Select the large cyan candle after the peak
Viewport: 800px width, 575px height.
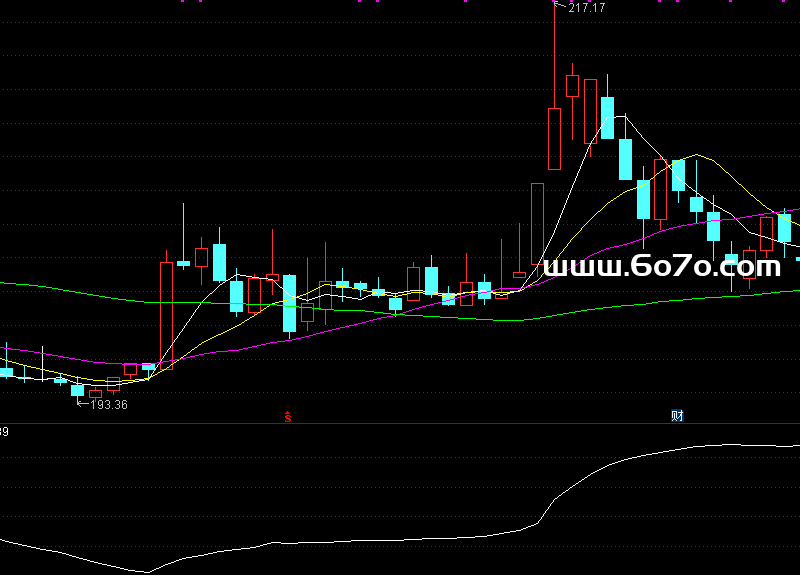coord(606,118)
